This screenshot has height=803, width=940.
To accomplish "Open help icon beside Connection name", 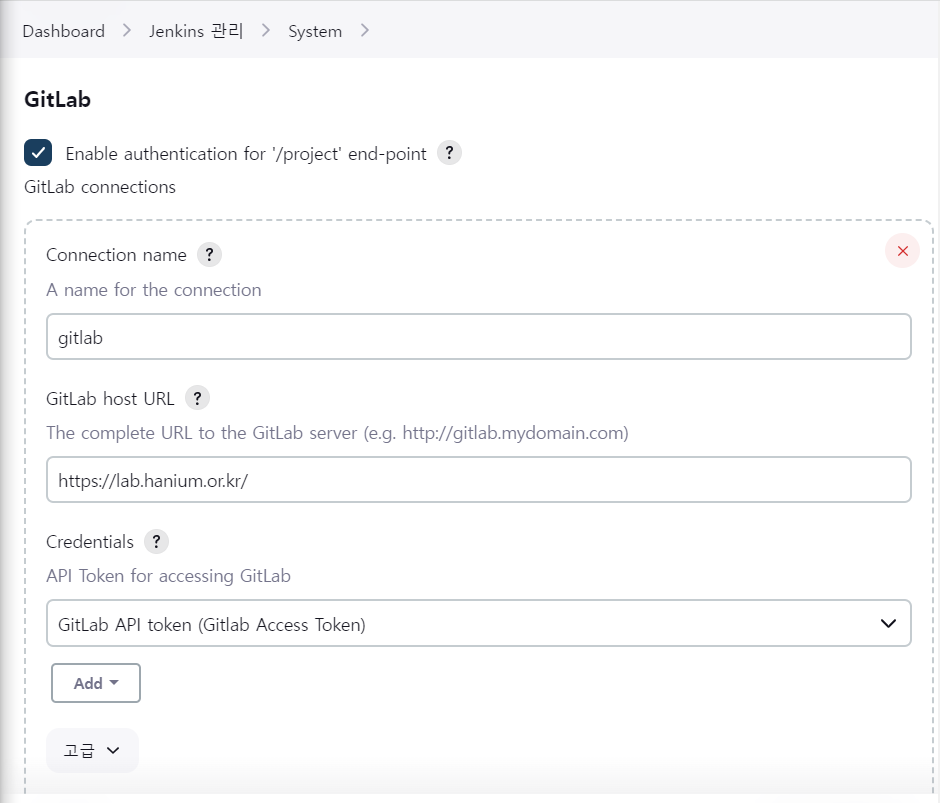I will [209, 254].
